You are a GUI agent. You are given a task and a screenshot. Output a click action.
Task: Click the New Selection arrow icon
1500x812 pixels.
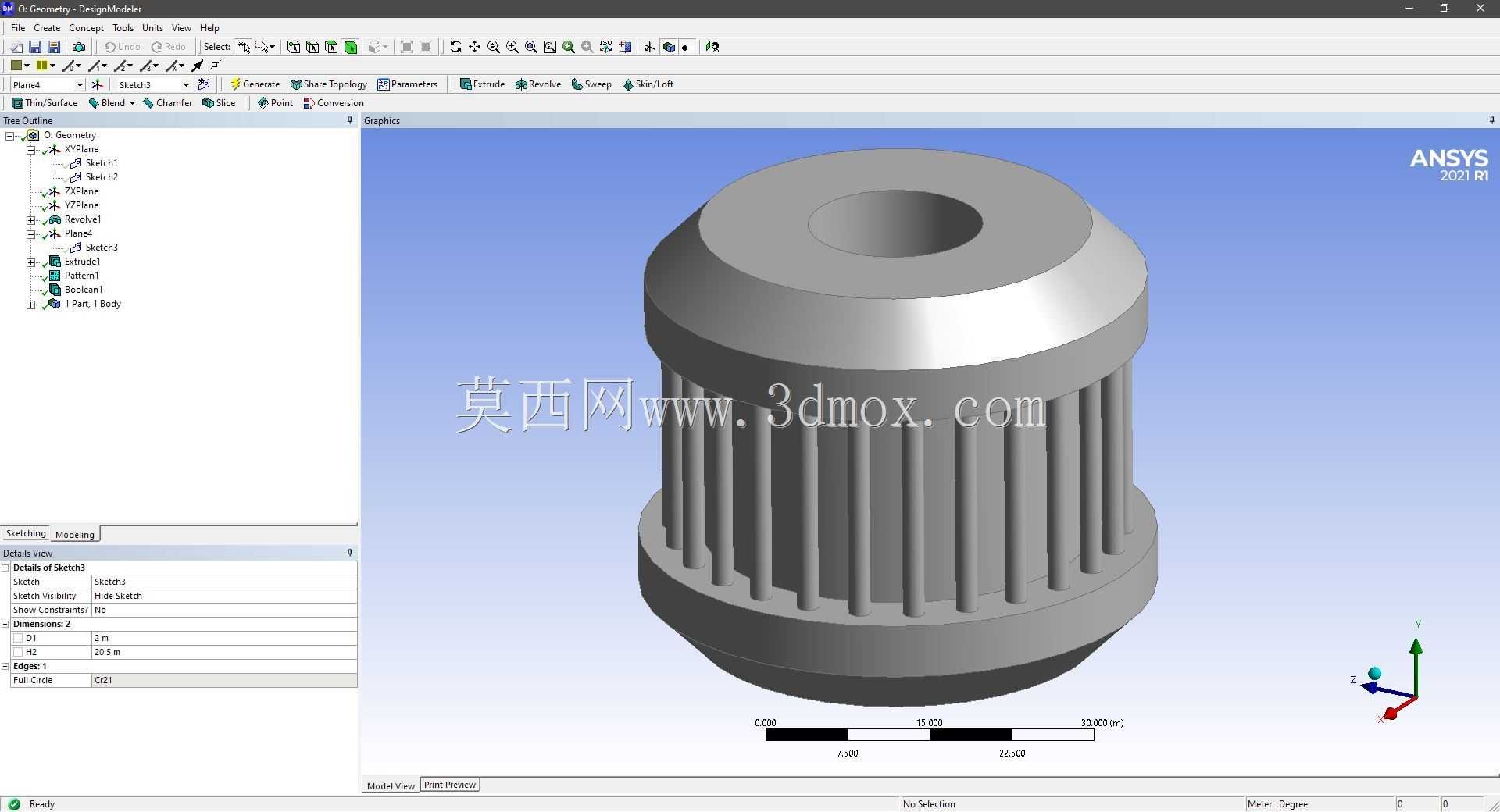coord(245,47)
